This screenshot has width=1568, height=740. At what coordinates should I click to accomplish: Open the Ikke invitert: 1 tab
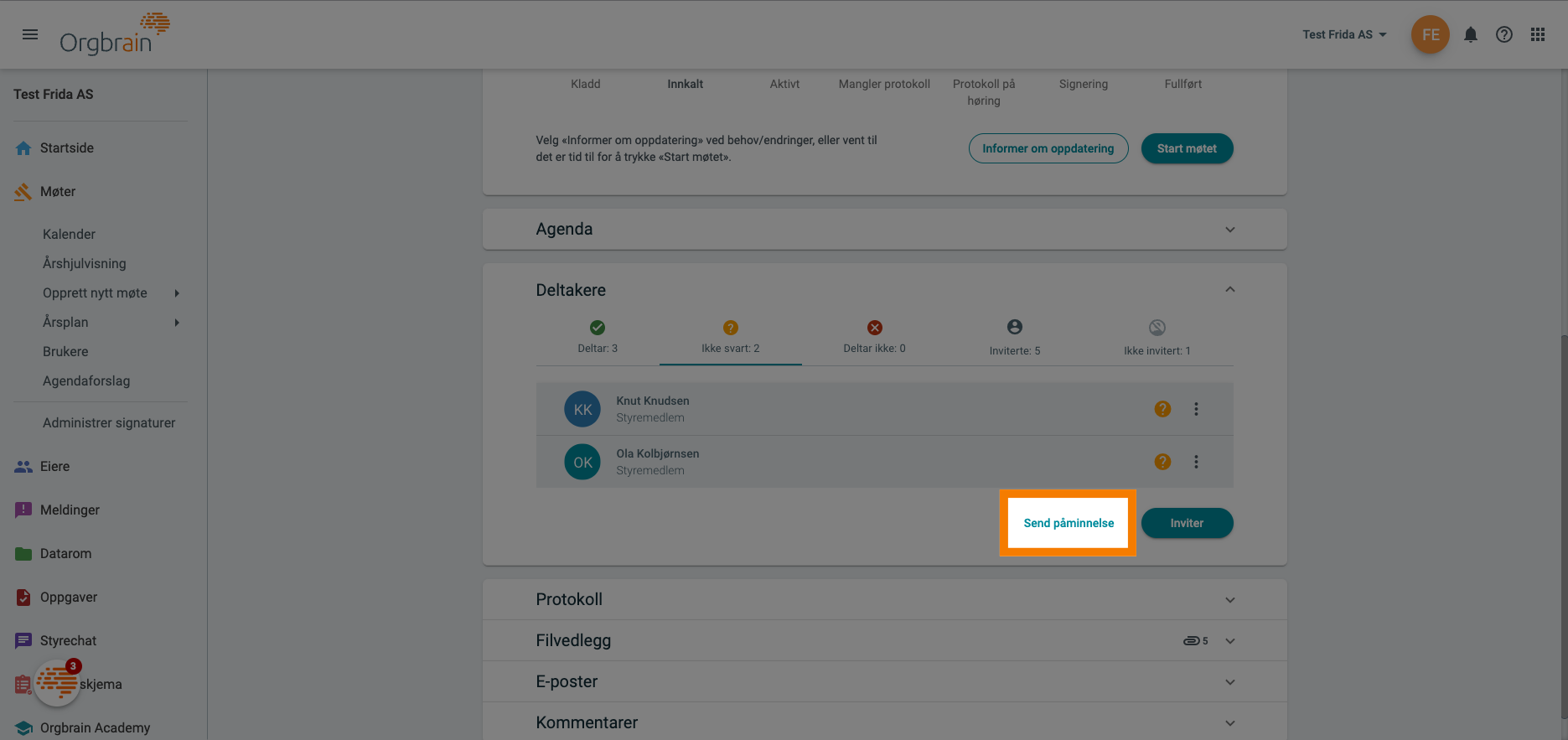click(1157, 338)
